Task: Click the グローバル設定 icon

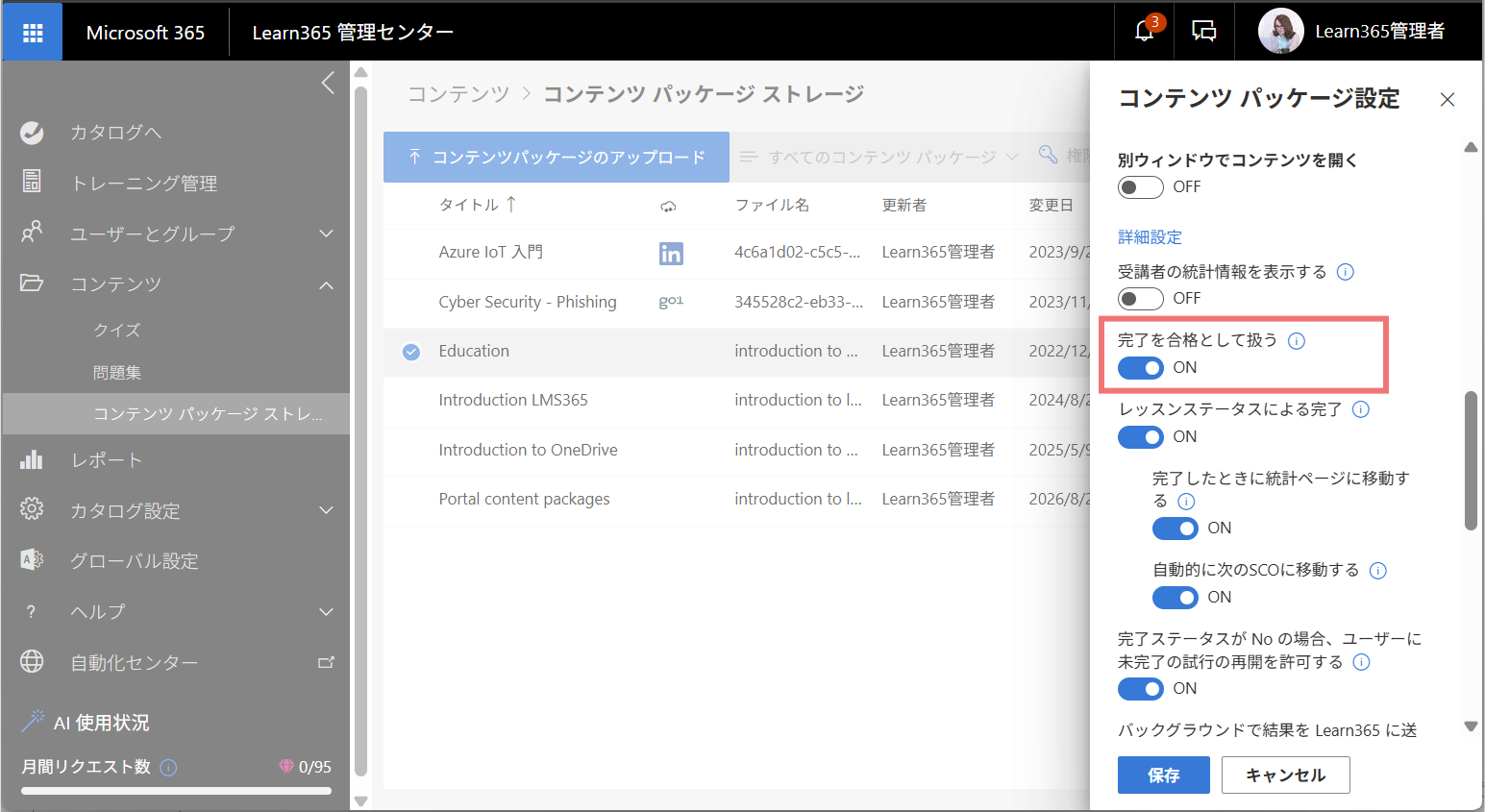Action: click(32, 560)
